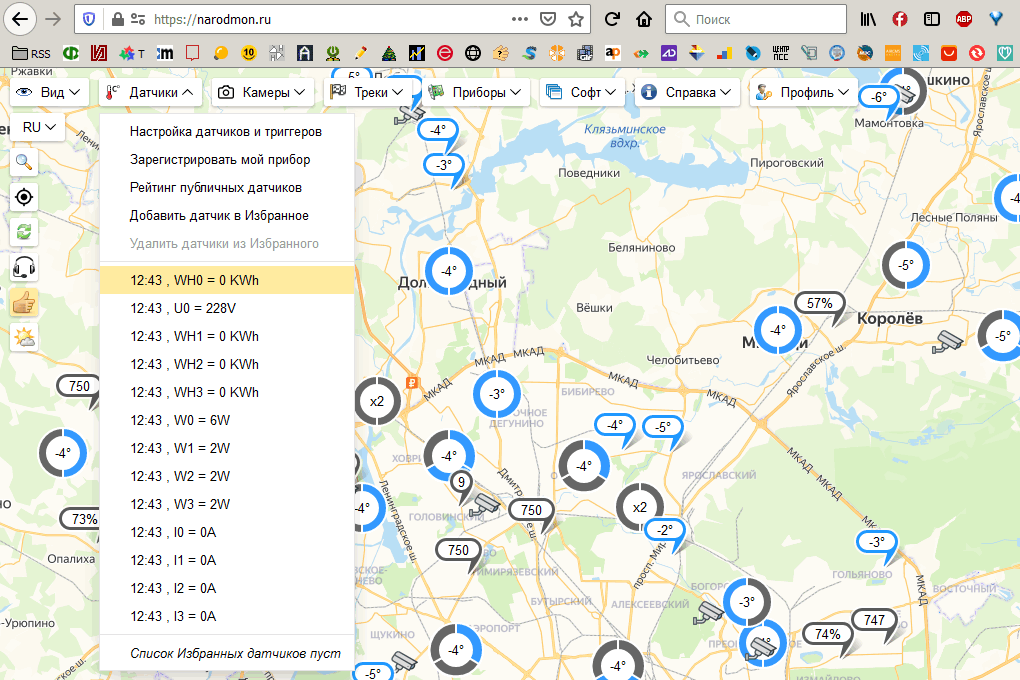
Task: Select the I3 = 0A sensor entry
Action: click(226, 616)
